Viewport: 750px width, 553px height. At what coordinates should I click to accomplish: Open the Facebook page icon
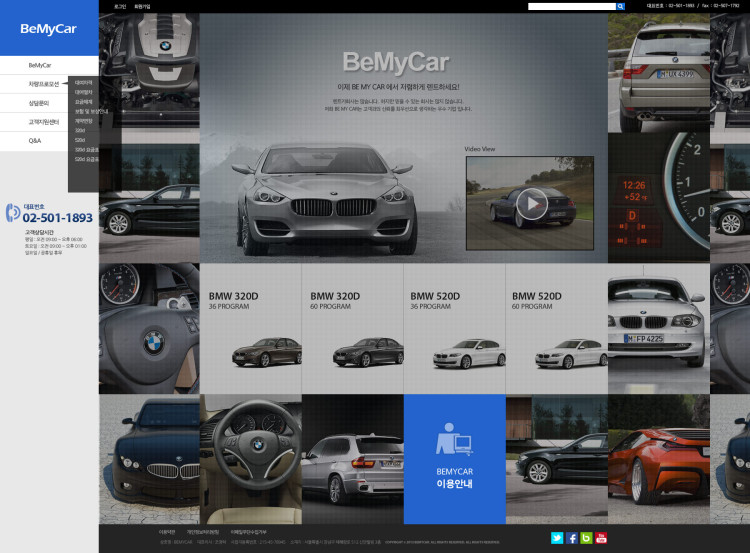572,538
